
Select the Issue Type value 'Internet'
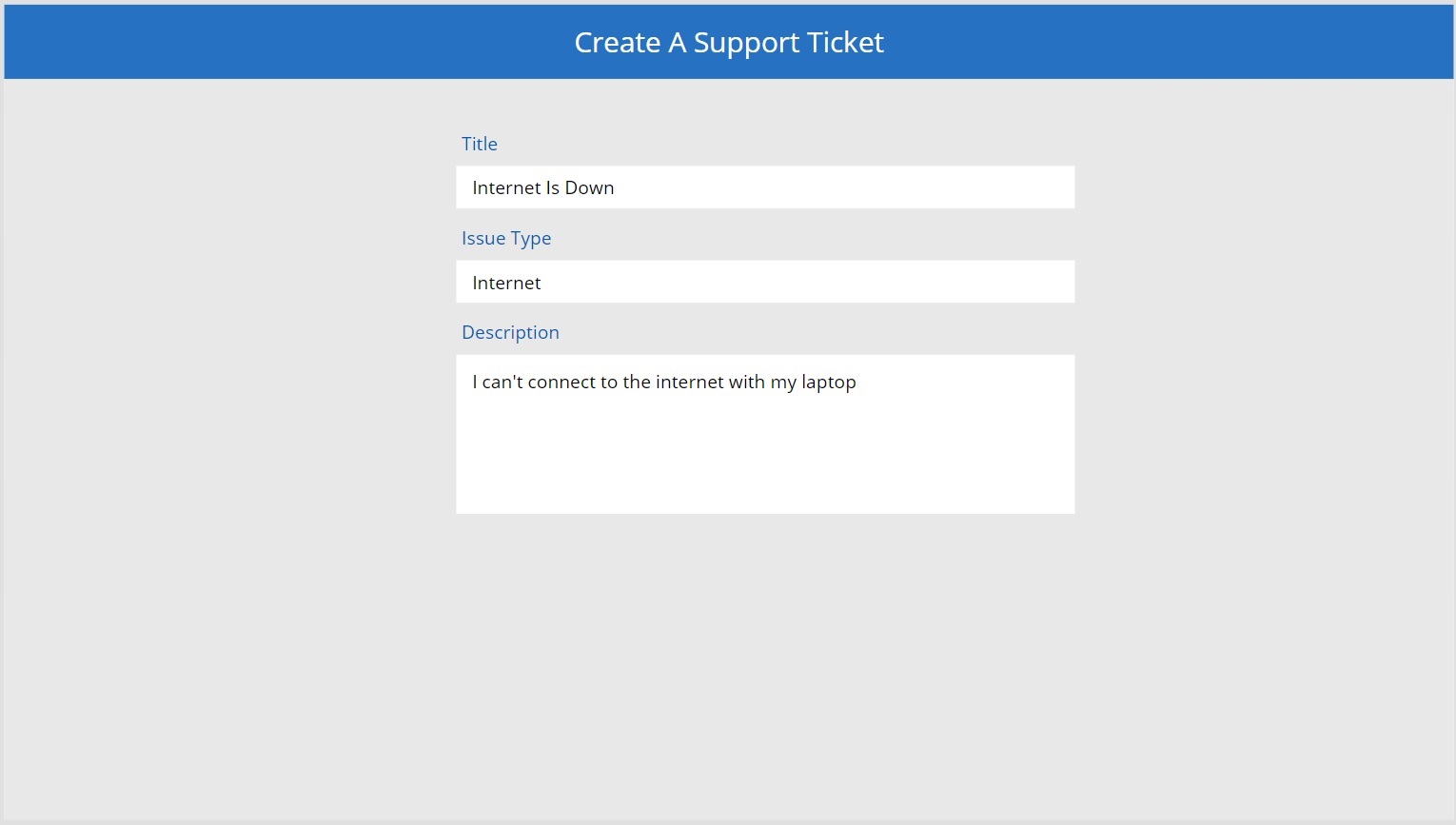(506, 282)
